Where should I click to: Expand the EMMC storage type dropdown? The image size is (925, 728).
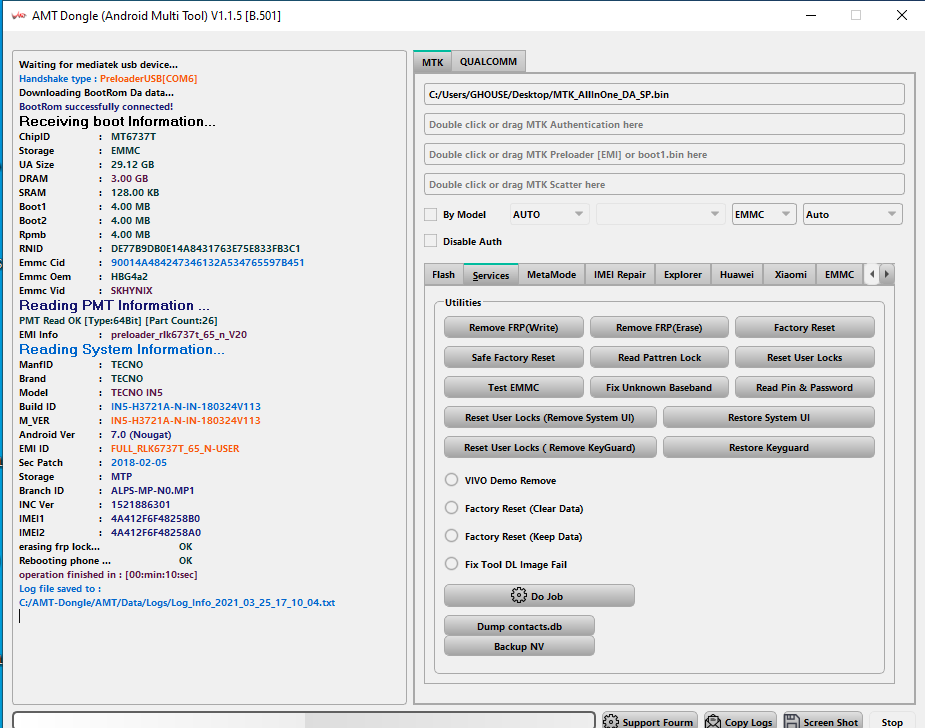(763, 214)
